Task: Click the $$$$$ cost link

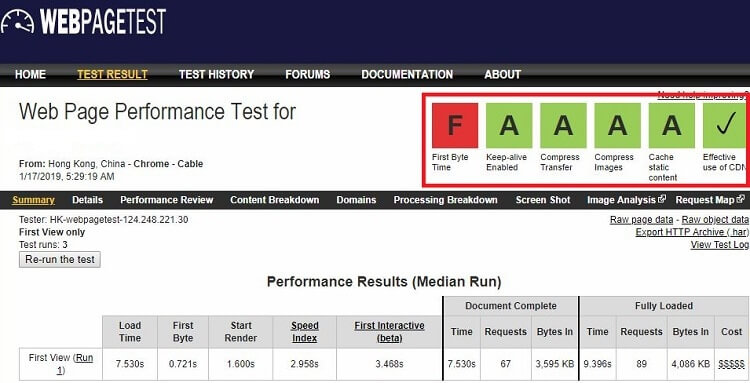Action: 731,364
